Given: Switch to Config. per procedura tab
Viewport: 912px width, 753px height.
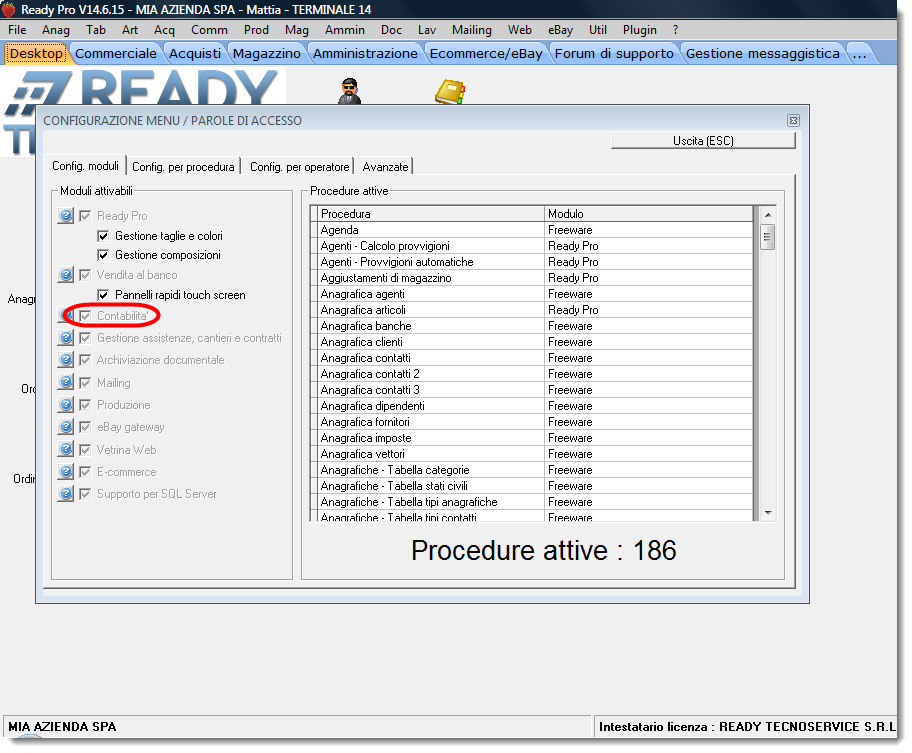Looking at the screenshot, I should pyautogui.click(x=183, y=167).
